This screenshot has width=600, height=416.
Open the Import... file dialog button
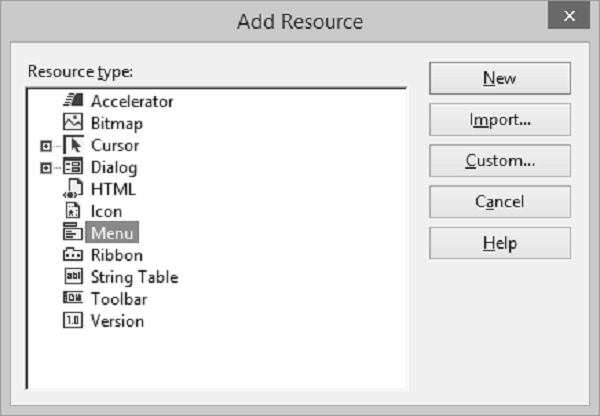[x=499, y=120]
